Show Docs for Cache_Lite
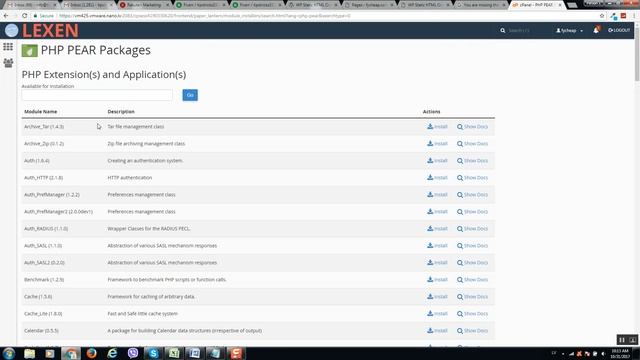 point(472,314)
